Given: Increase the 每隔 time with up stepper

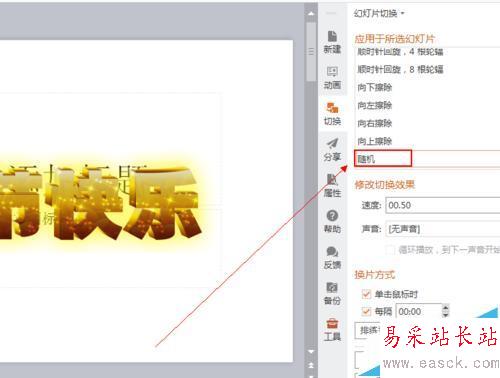Looking at the screenshot, I should (445, 307).
